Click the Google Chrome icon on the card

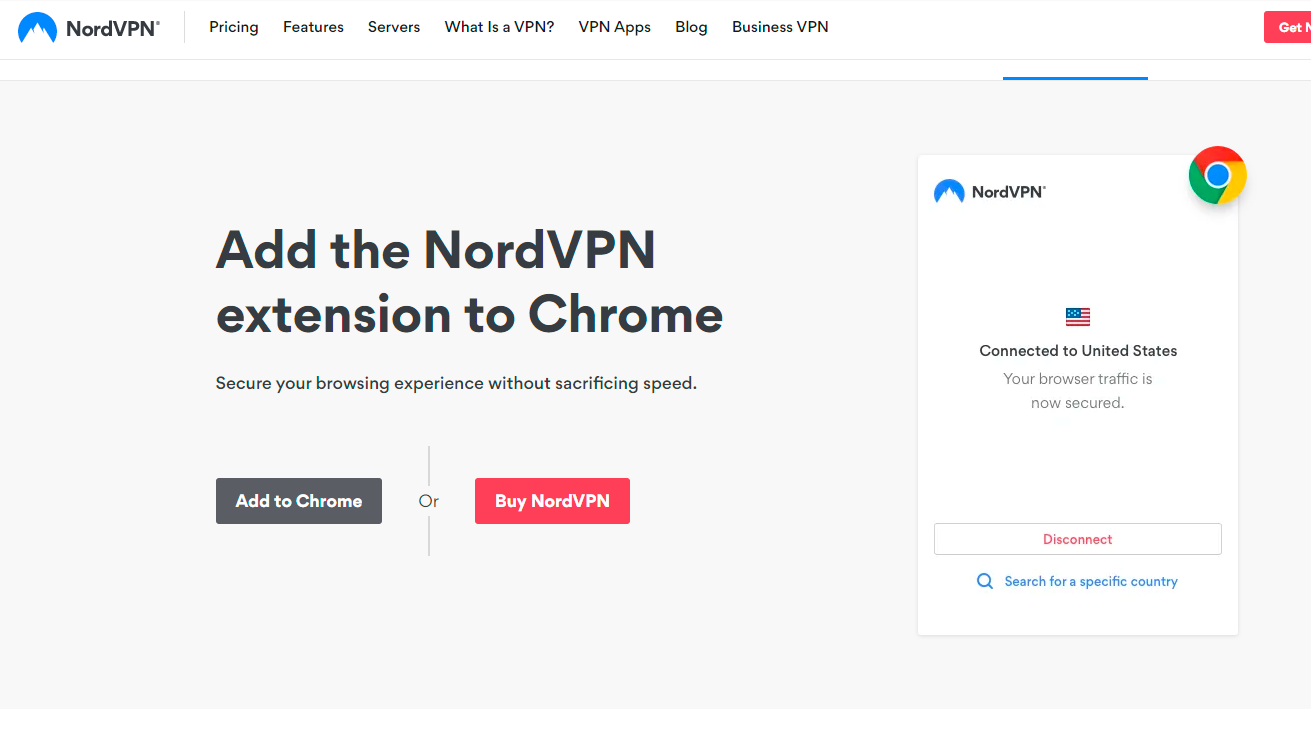click(x=1217, y=175)
